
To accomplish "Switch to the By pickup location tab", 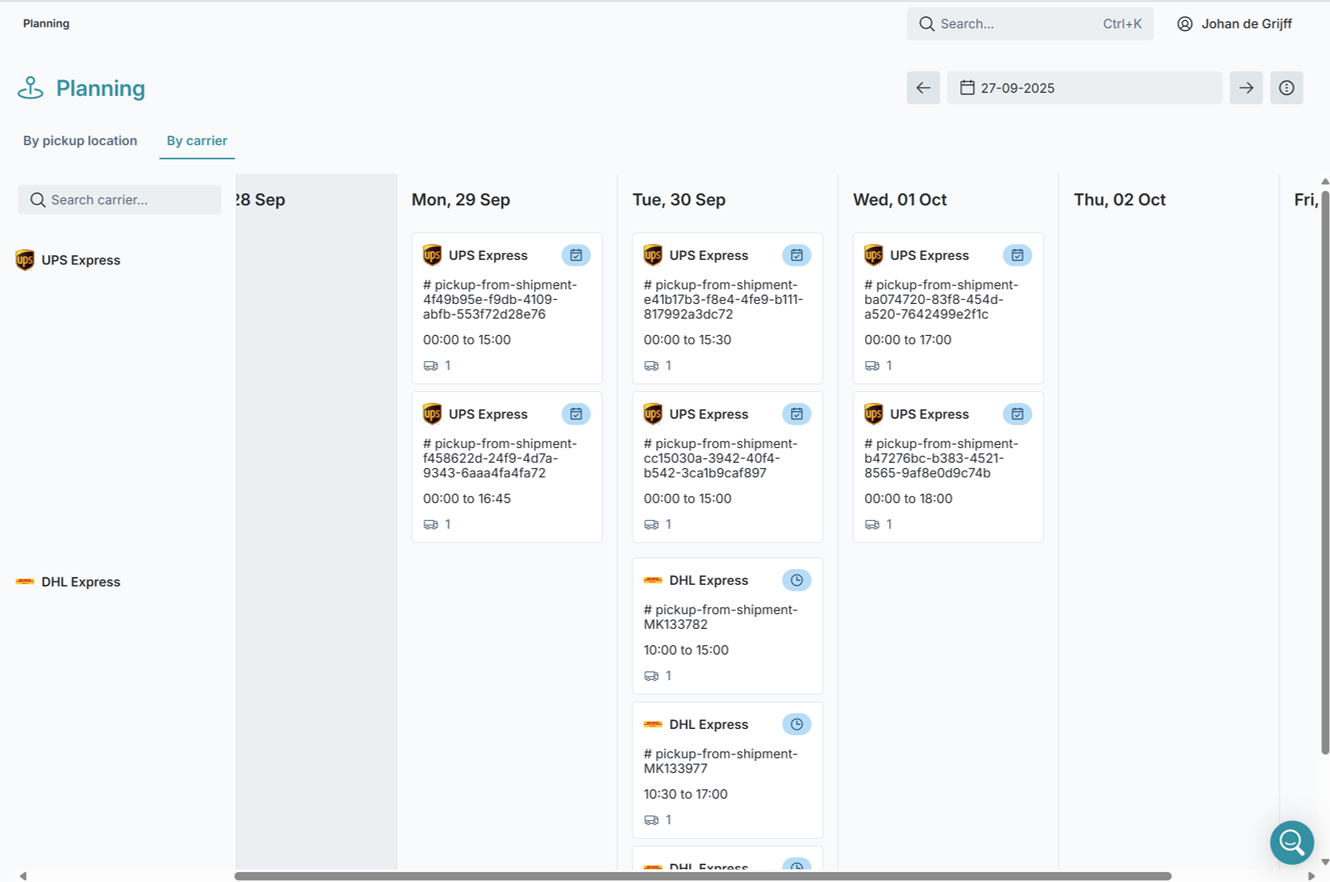I will pyautogui.click(x=80, y=141).
